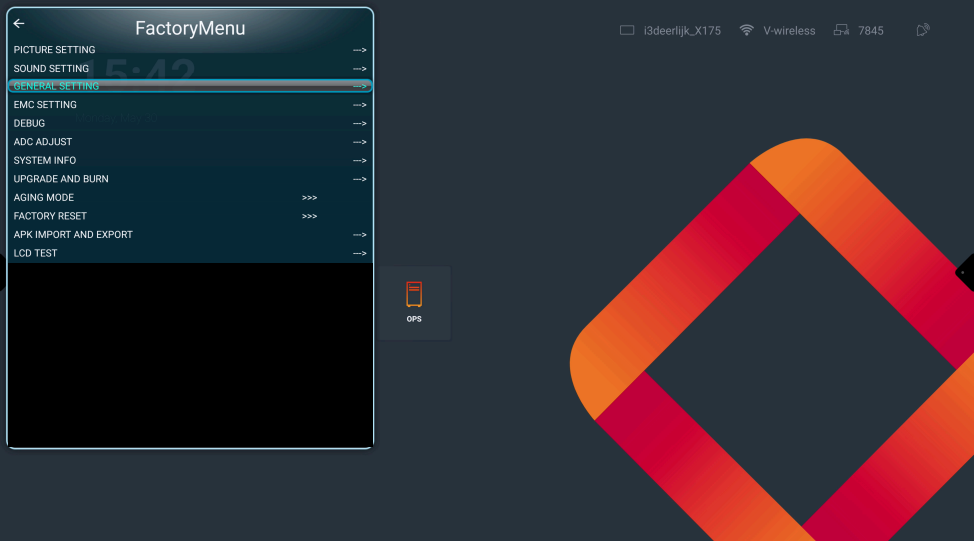Open the OPS source icon

tap(414, 302)
